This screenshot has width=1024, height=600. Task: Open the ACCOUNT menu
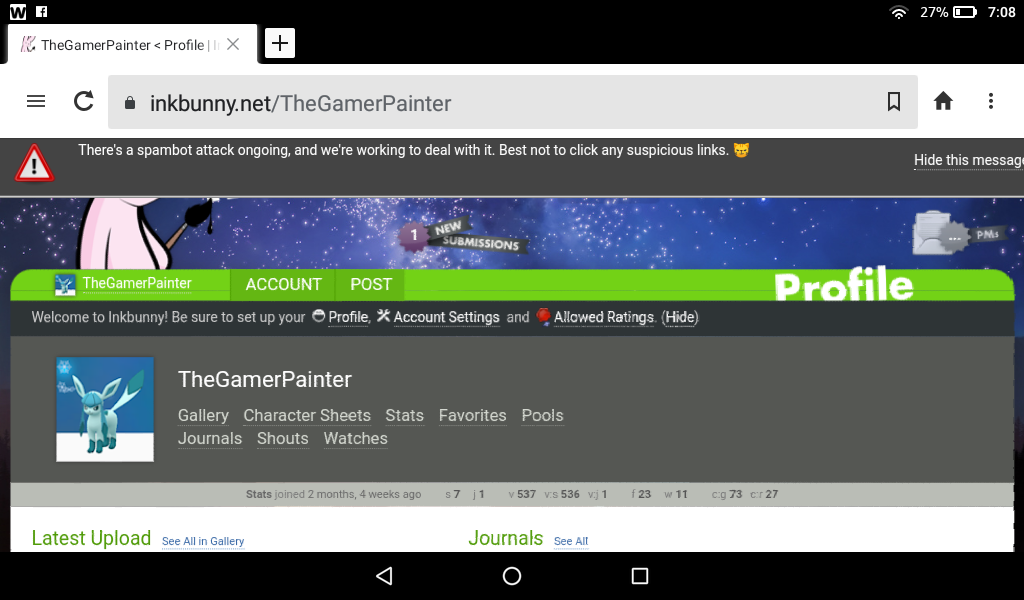pos(283,285)
